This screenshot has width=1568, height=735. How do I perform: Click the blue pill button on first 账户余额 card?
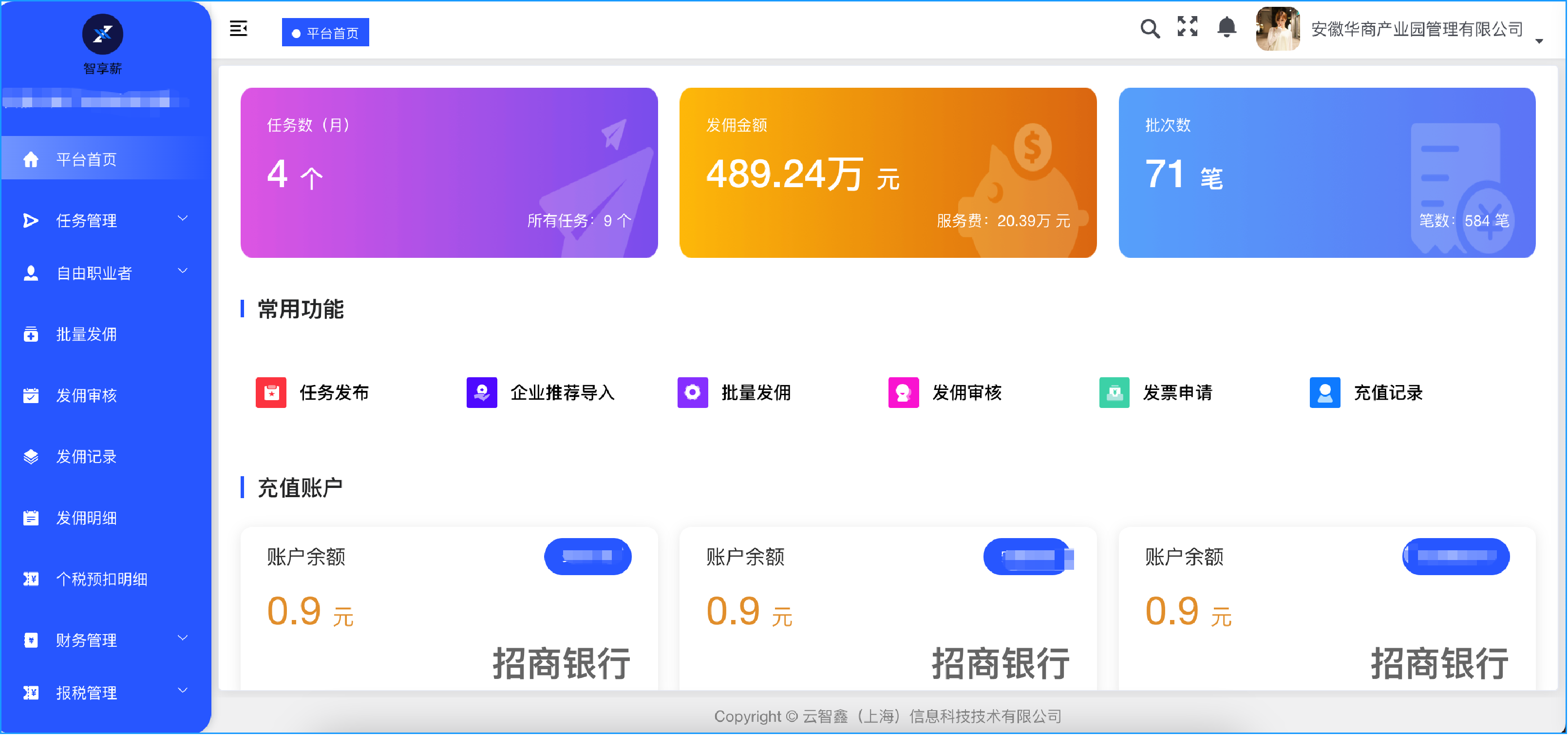click(x=587, y=557)
